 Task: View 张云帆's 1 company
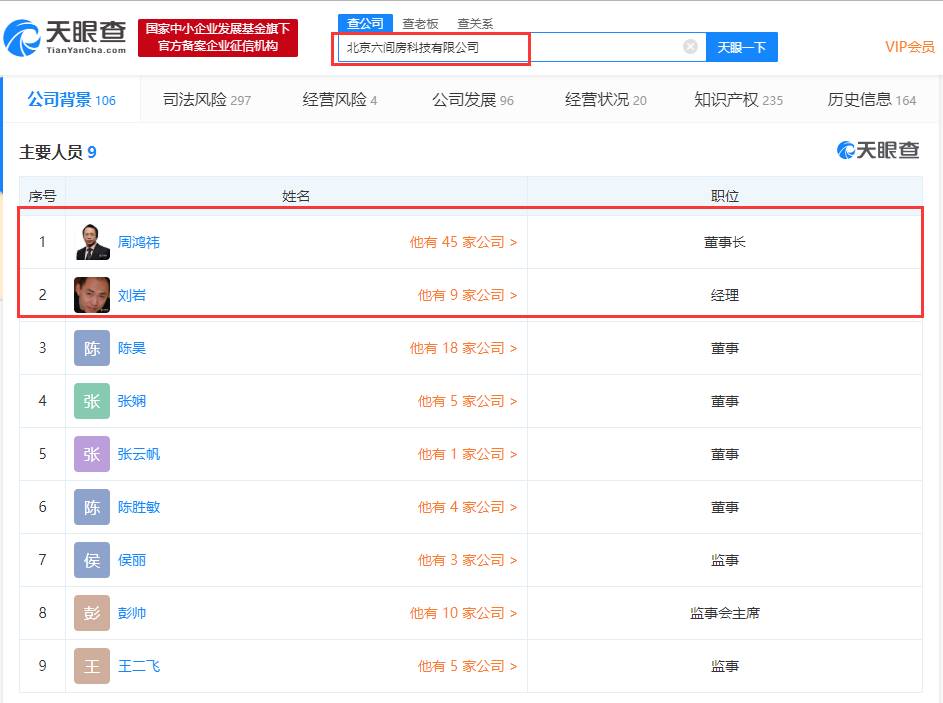point(467,453)
